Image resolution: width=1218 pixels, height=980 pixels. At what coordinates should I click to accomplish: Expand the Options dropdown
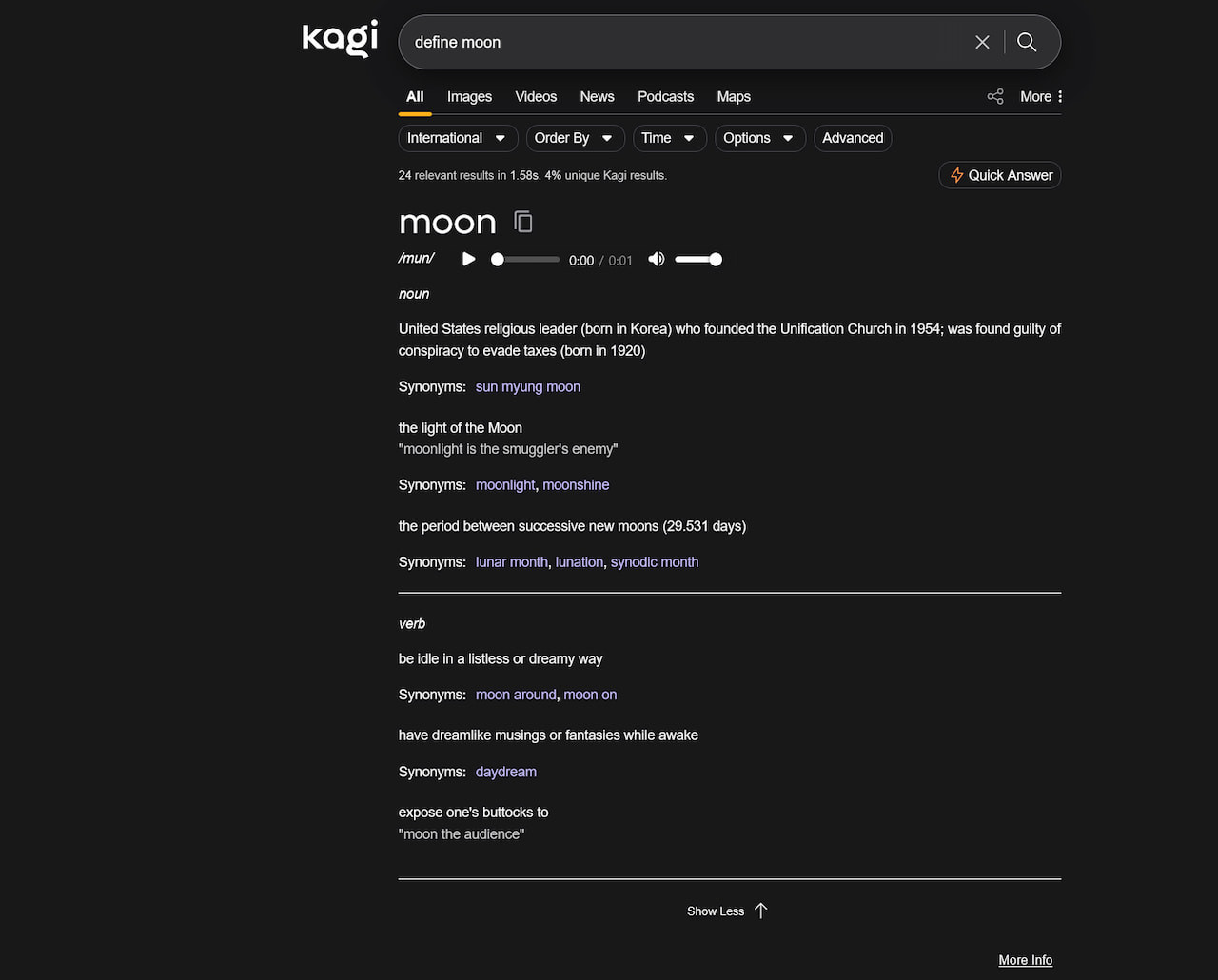tap(759, 138)
